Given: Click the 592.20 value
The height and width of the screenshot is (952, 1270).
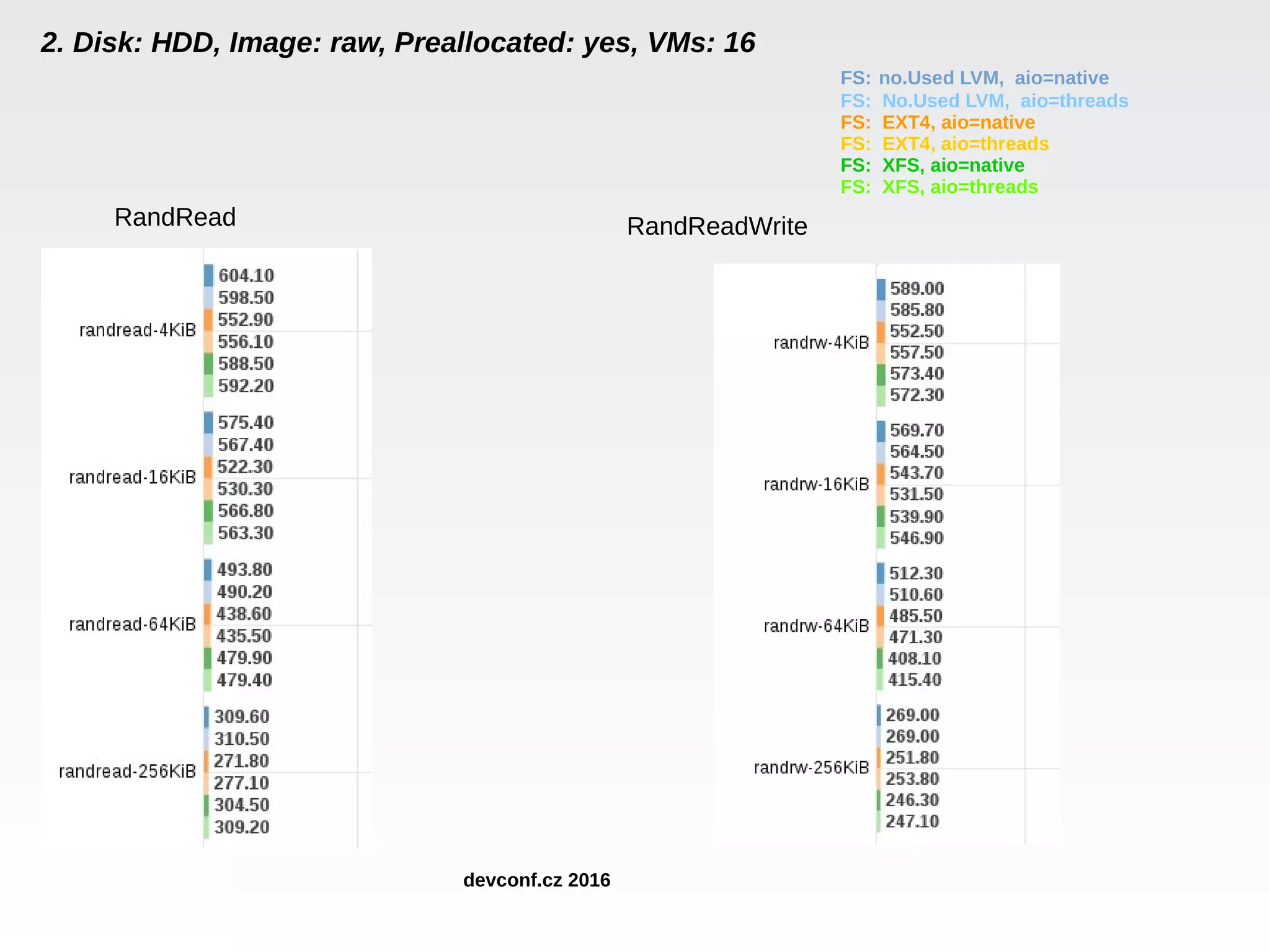Looking at the screenshot, I should (x=246, y=386).
